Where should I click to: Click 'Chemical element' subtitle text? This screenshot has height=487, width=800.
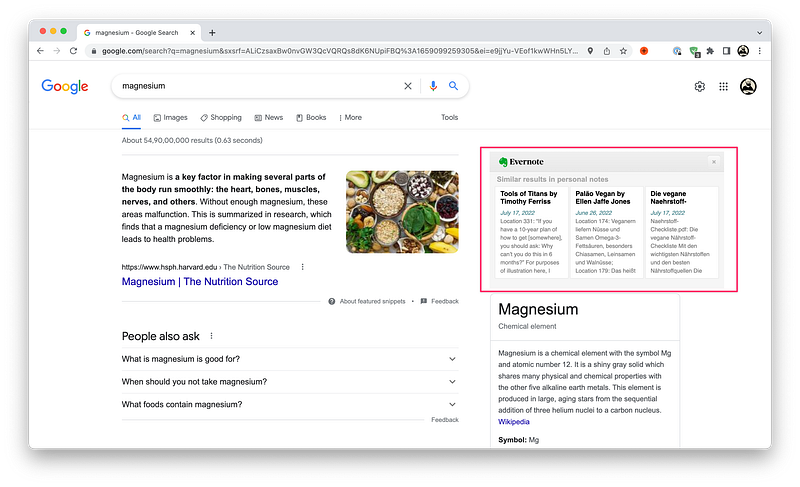[527, 326]
